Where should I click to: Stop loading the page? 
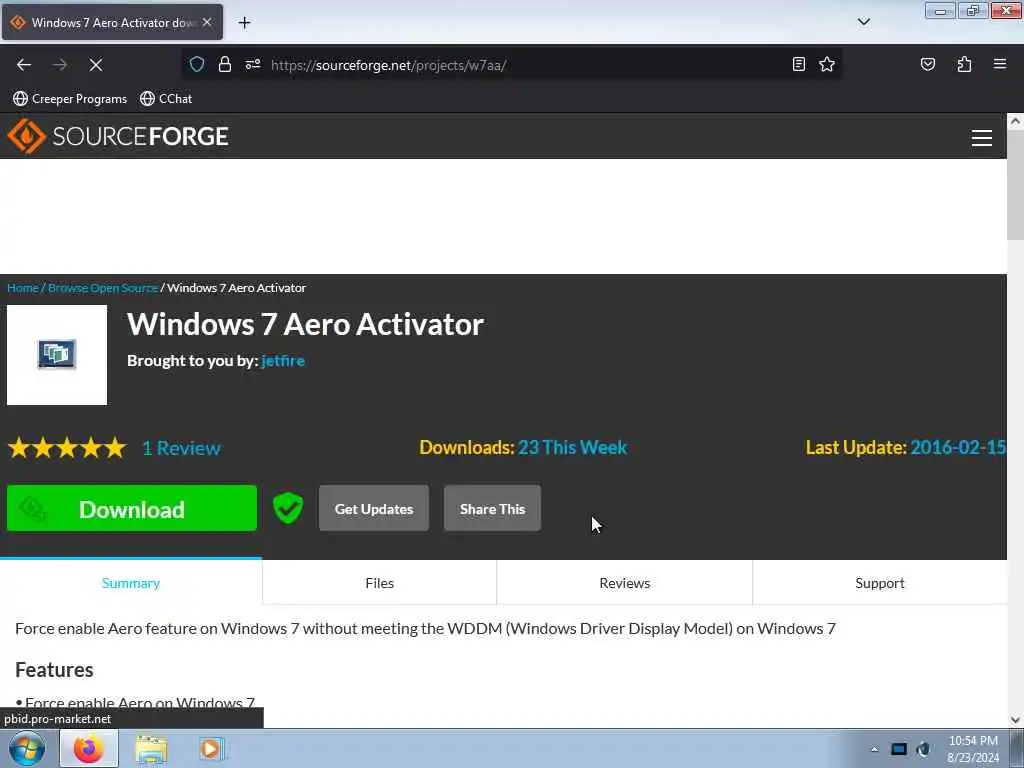point(95,65)
